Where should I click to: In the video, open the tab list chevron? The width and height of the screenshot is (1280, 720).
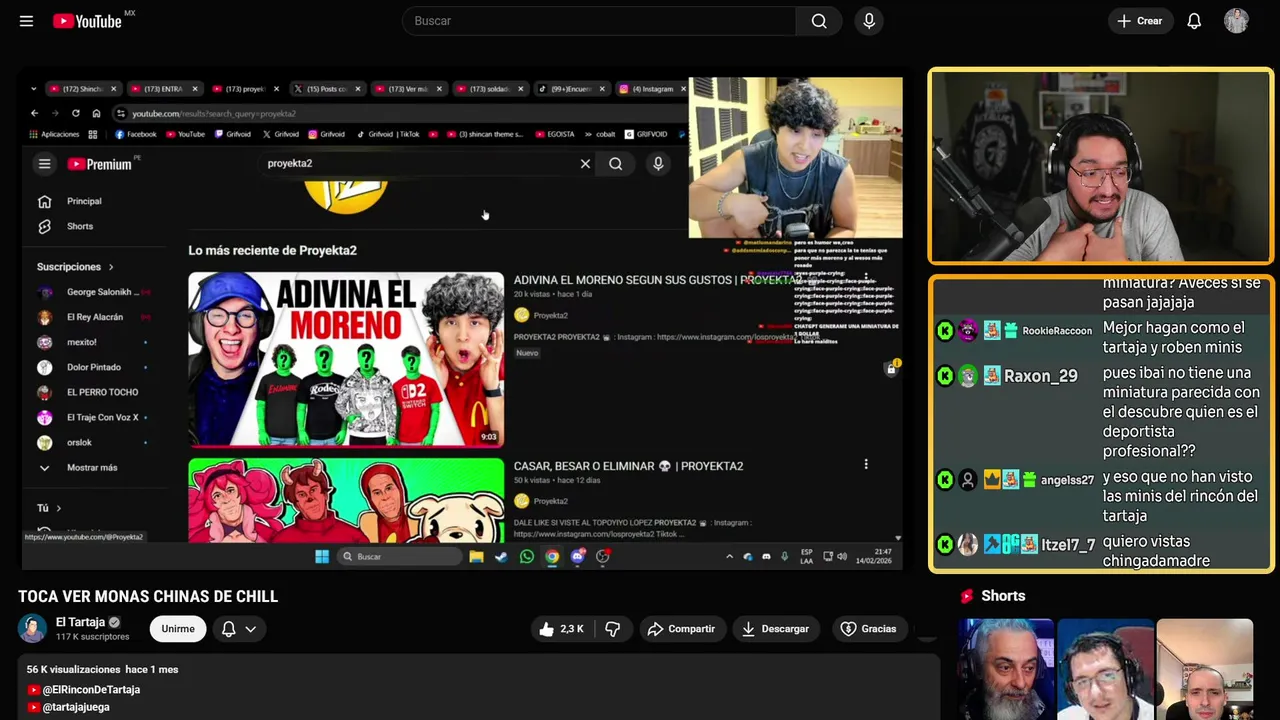(33, 89)
